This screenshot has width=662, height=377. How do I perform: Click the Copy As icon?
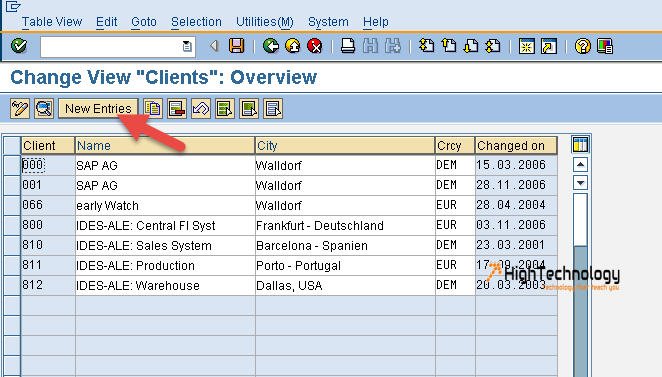[x=153, y=109]
